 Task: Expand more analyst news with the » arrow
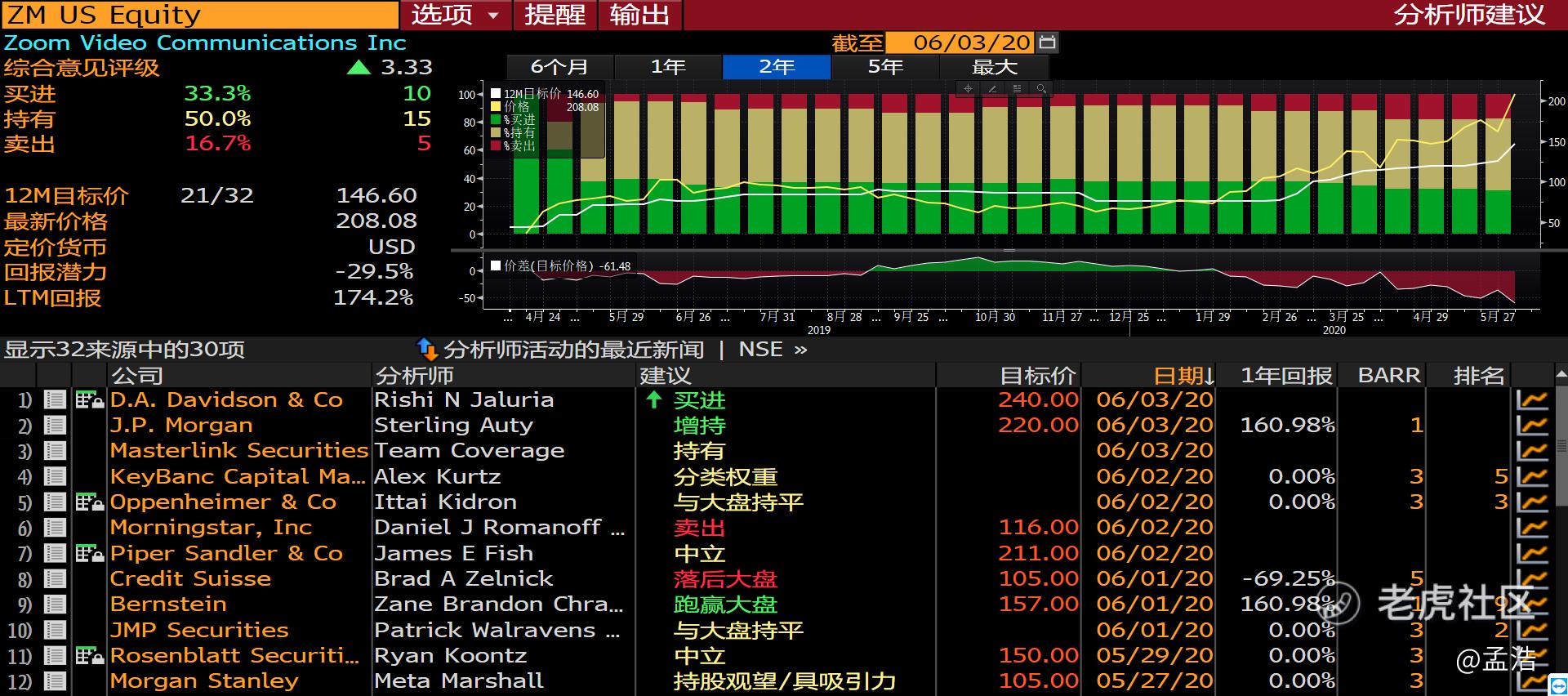point(800,350)
